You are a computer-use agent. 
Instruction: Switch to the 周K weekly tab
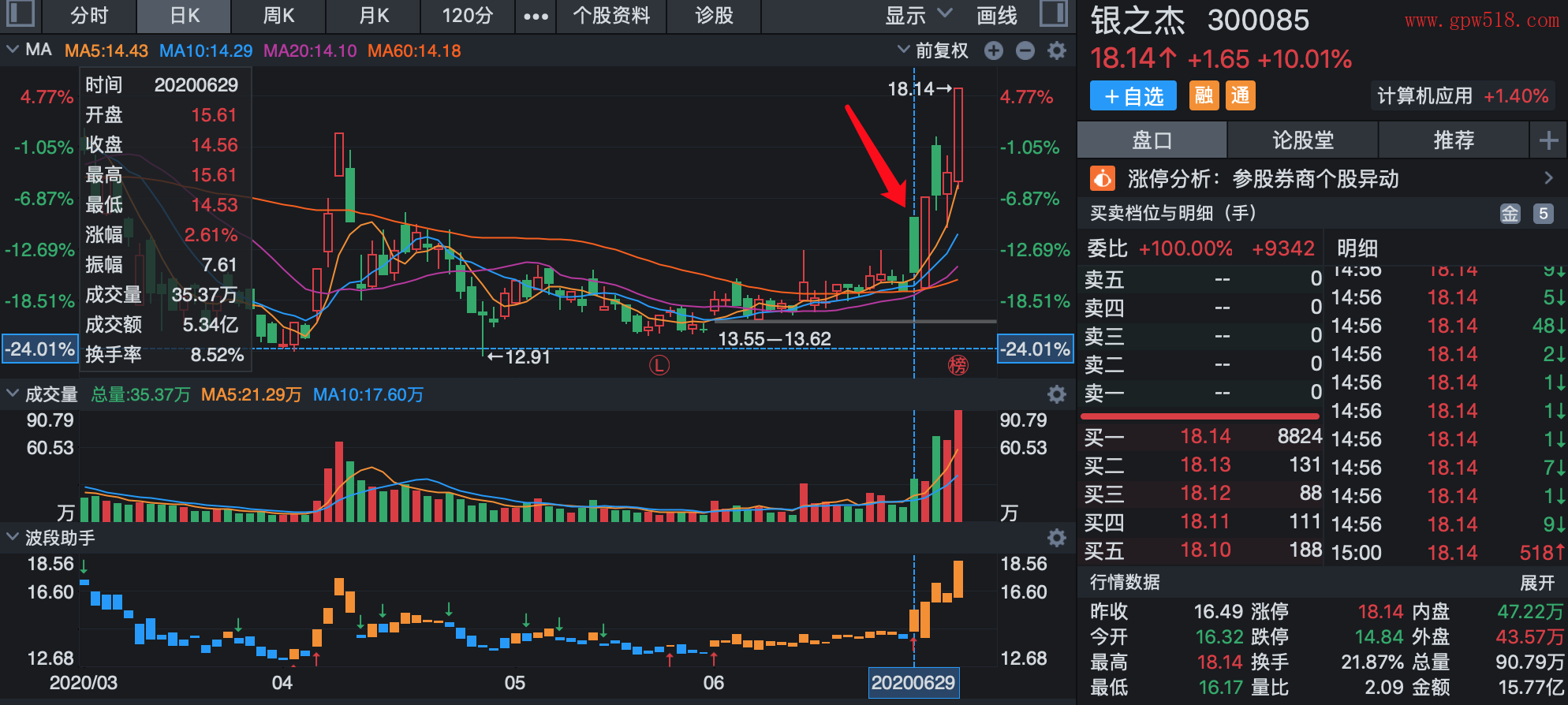[278, 16]
